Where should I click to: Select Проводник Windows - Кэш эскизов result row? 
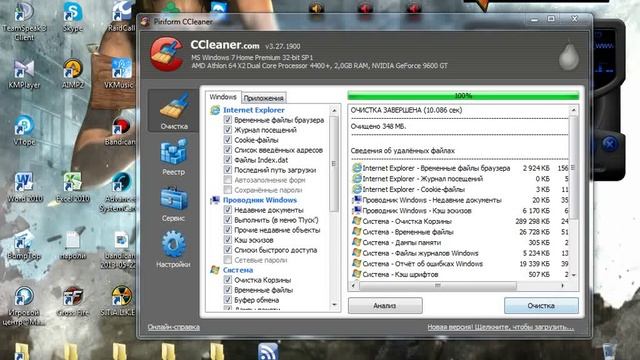coord(460,211)
